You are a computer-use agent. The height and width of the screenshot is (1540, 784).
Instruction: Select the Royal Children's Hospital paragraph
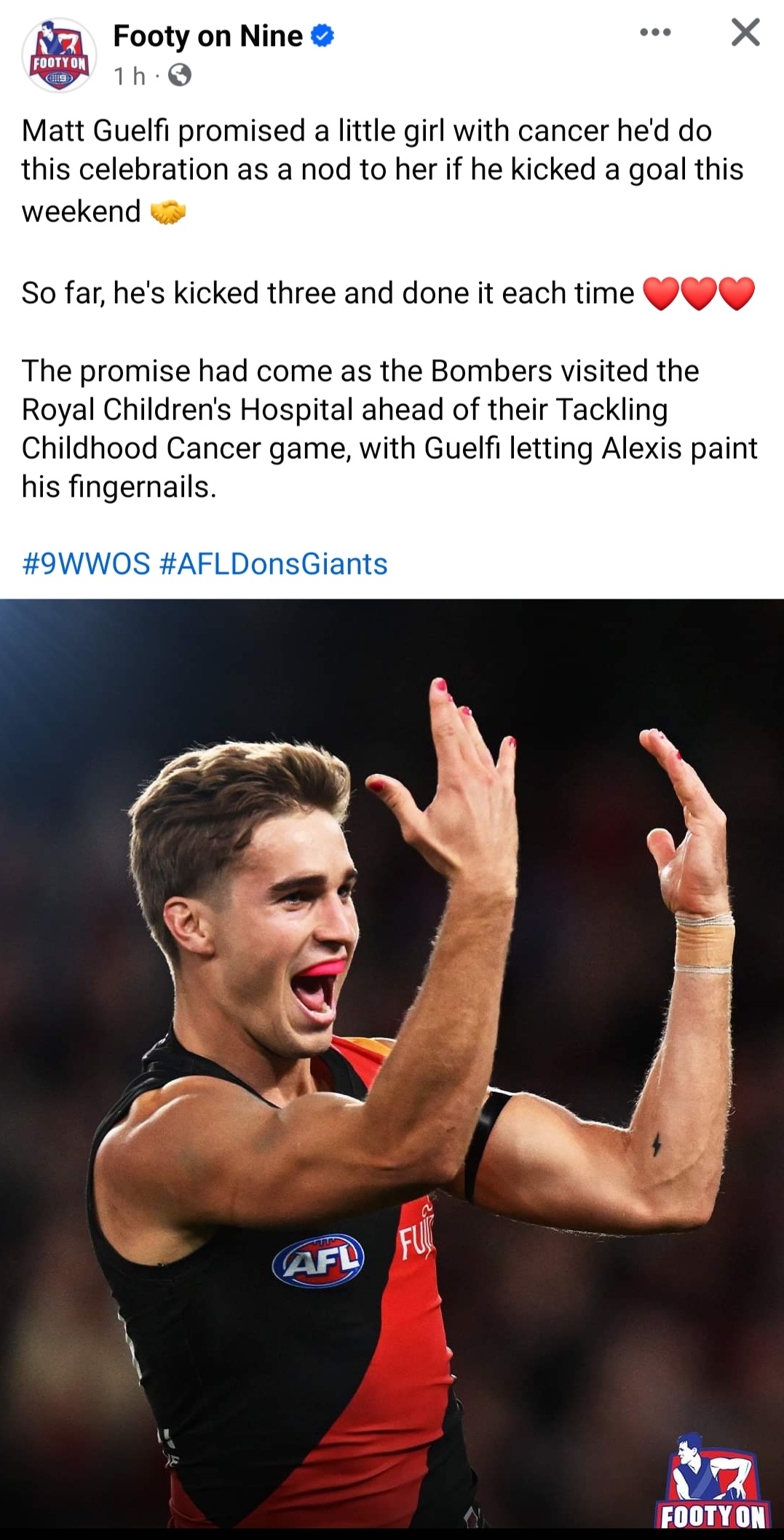(x=389, y=429)
